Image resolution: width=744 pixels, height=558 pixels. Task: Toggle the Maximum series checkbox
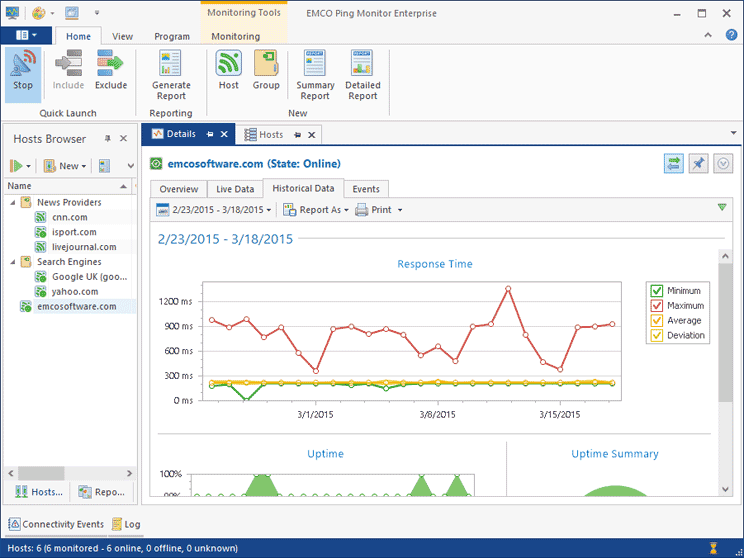pos(657,306)
